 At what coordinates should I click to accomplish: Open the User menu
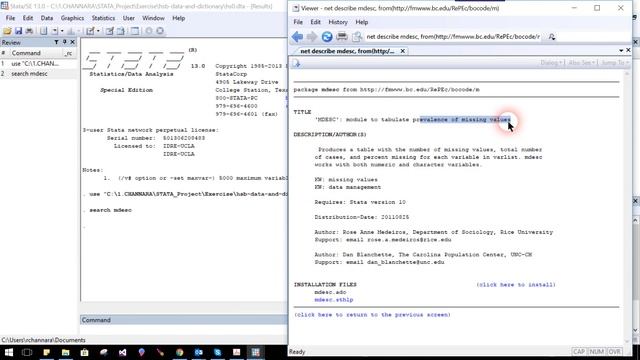(129, 18)
